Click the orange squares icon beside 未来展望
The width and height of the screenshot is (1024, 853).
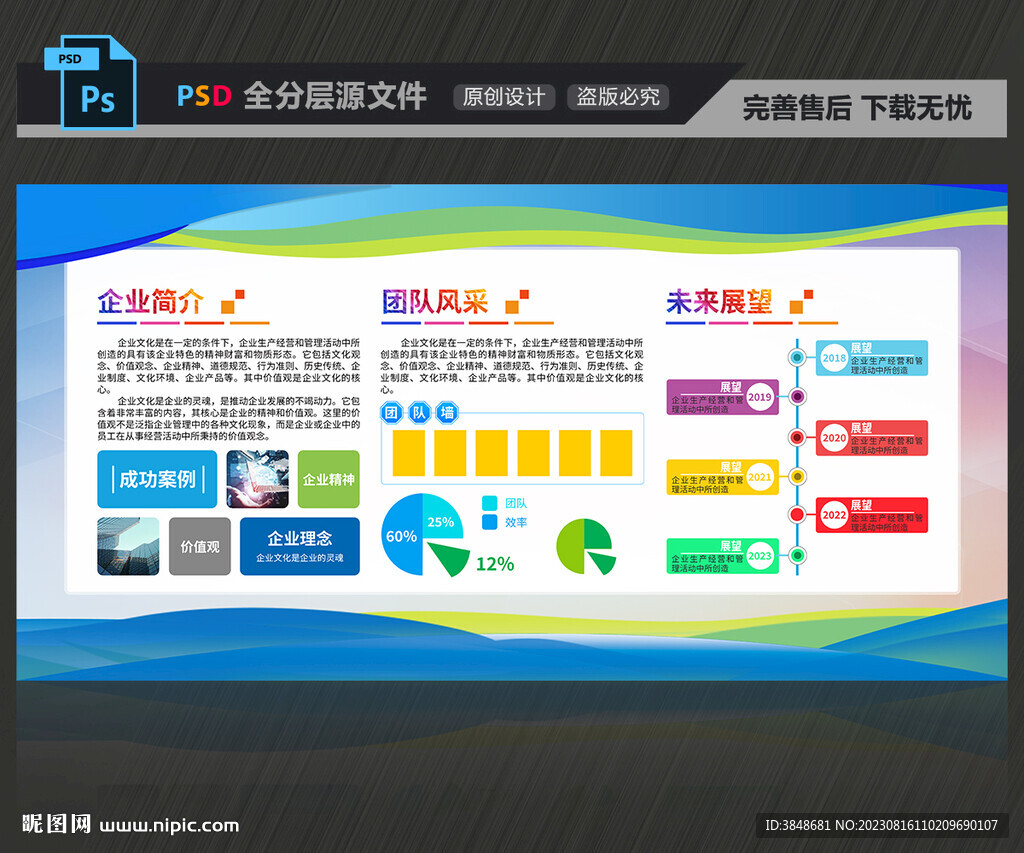[x=801, y=302]
